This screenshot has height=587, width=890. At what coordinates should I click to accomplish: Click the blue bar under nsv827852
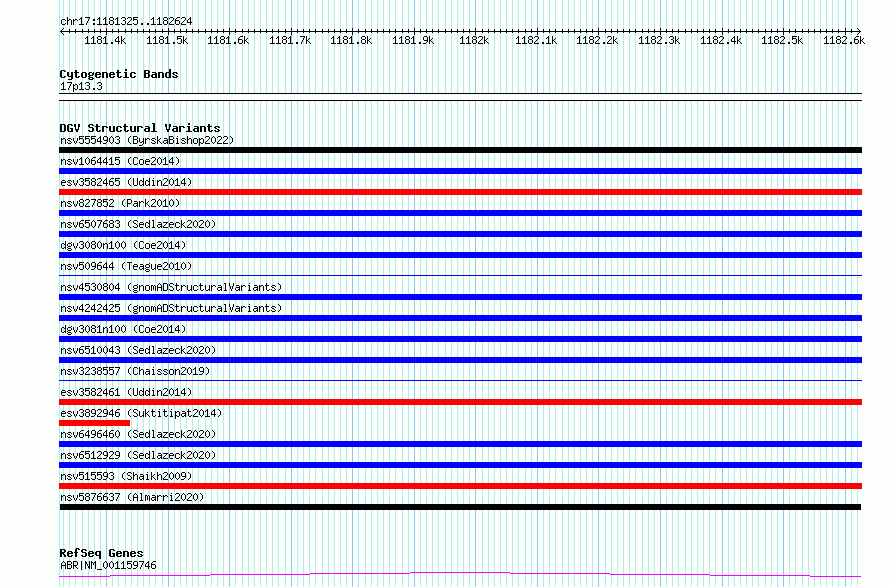pos(460,213)
